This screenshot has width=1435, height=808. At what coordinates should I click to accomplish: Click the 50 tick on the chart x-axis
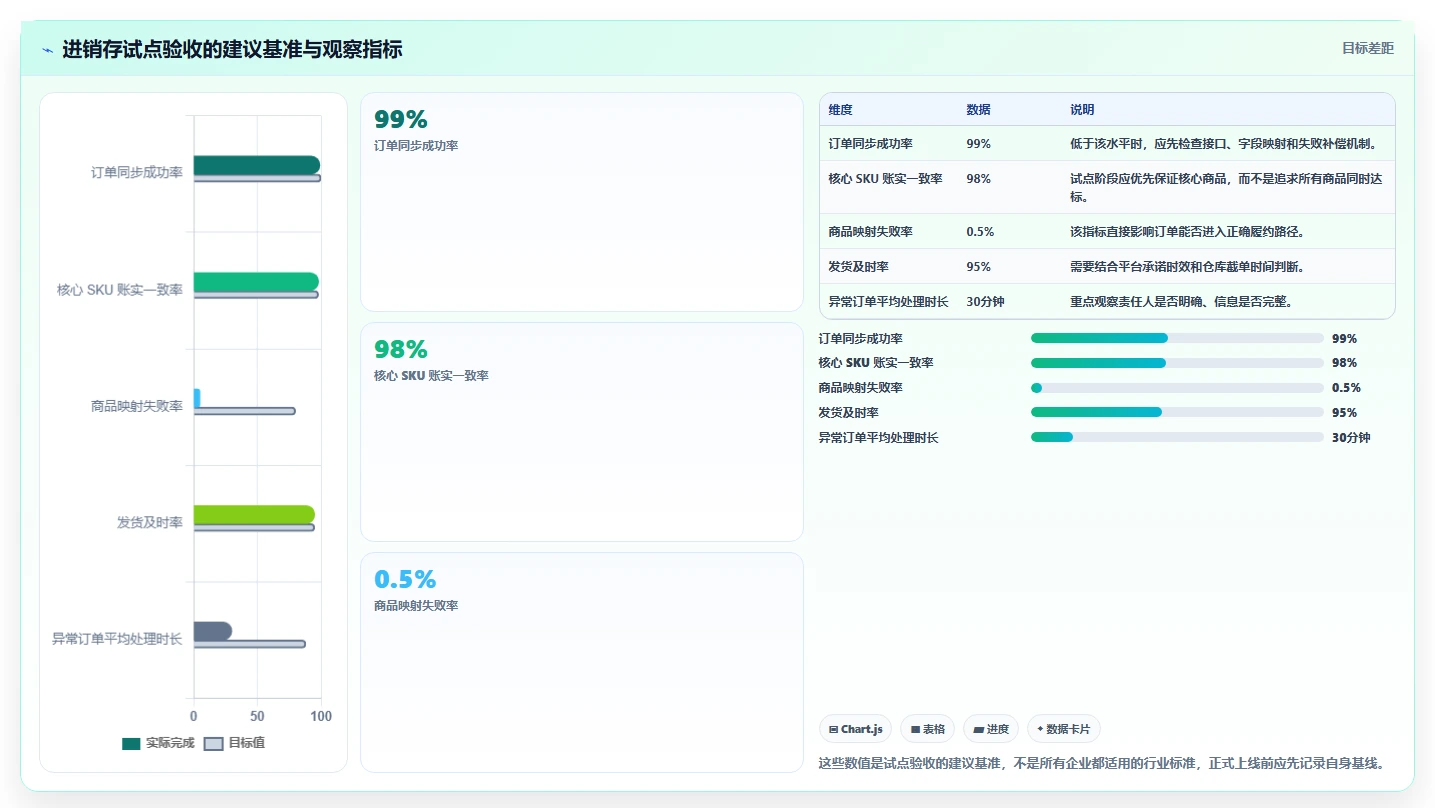pos(257,717)
